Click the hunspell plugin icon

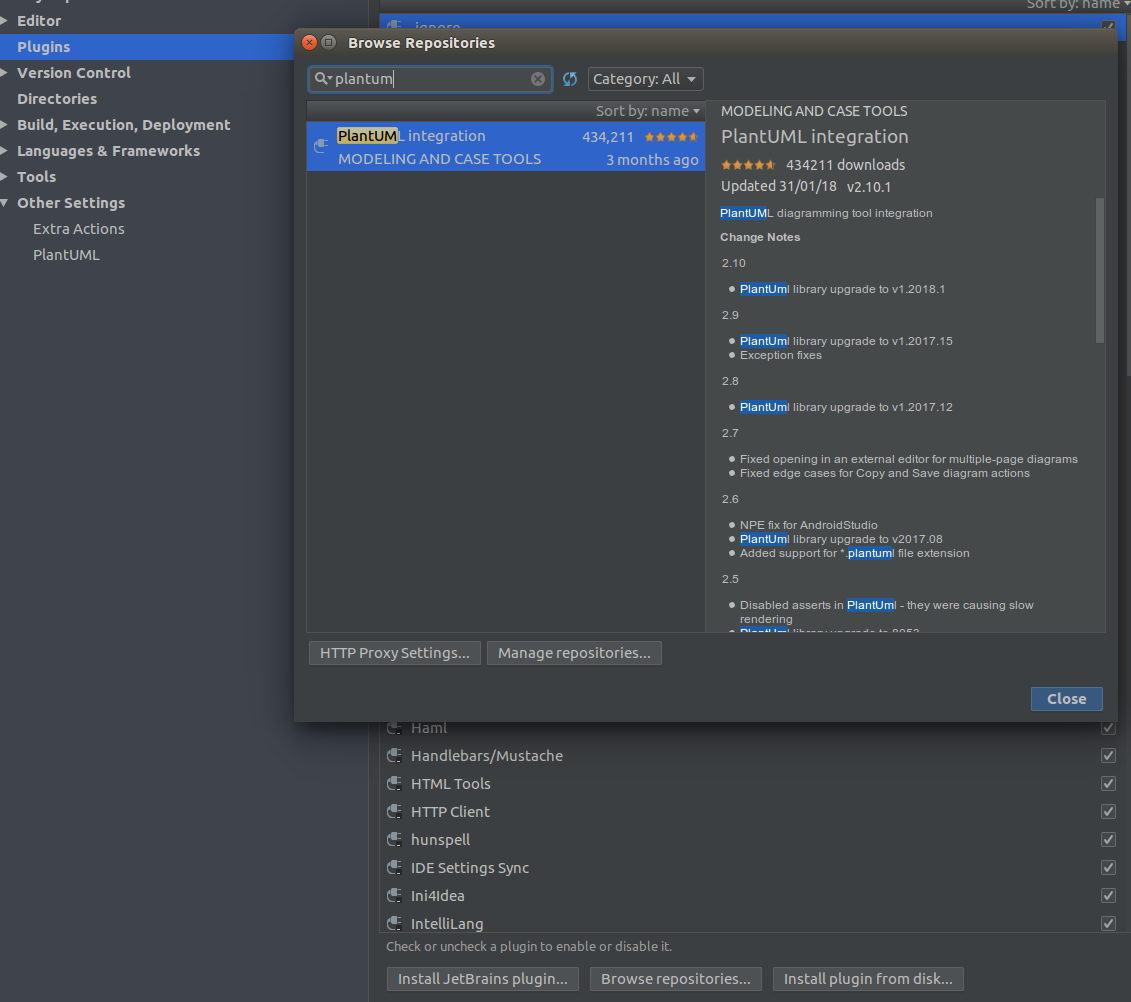394,839
